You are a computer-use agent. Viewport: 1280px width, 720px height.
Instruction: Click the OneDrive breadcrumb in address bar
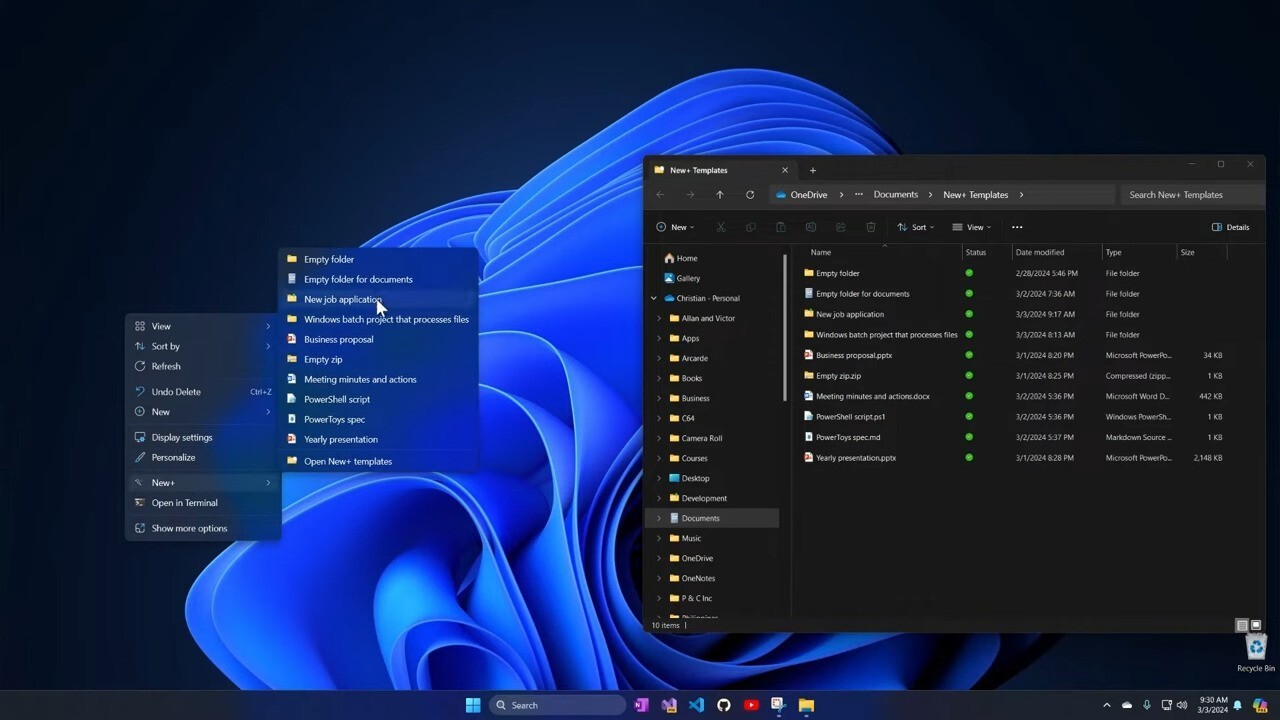point(808,195)
